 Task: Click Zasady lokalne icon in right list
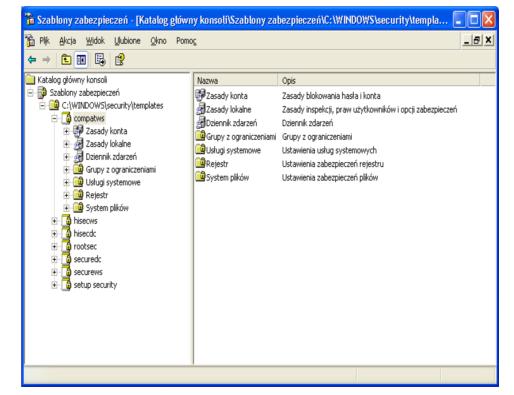(x=201, y=109)
